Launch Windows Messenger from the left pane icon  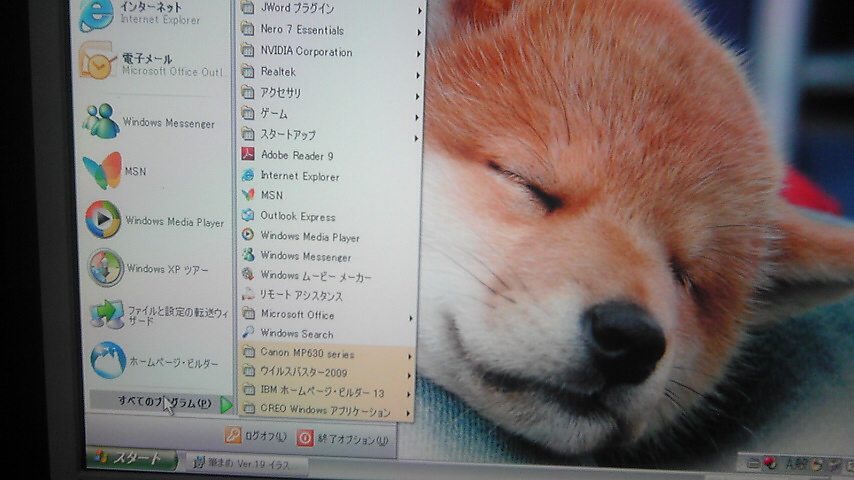coord(101,120)
